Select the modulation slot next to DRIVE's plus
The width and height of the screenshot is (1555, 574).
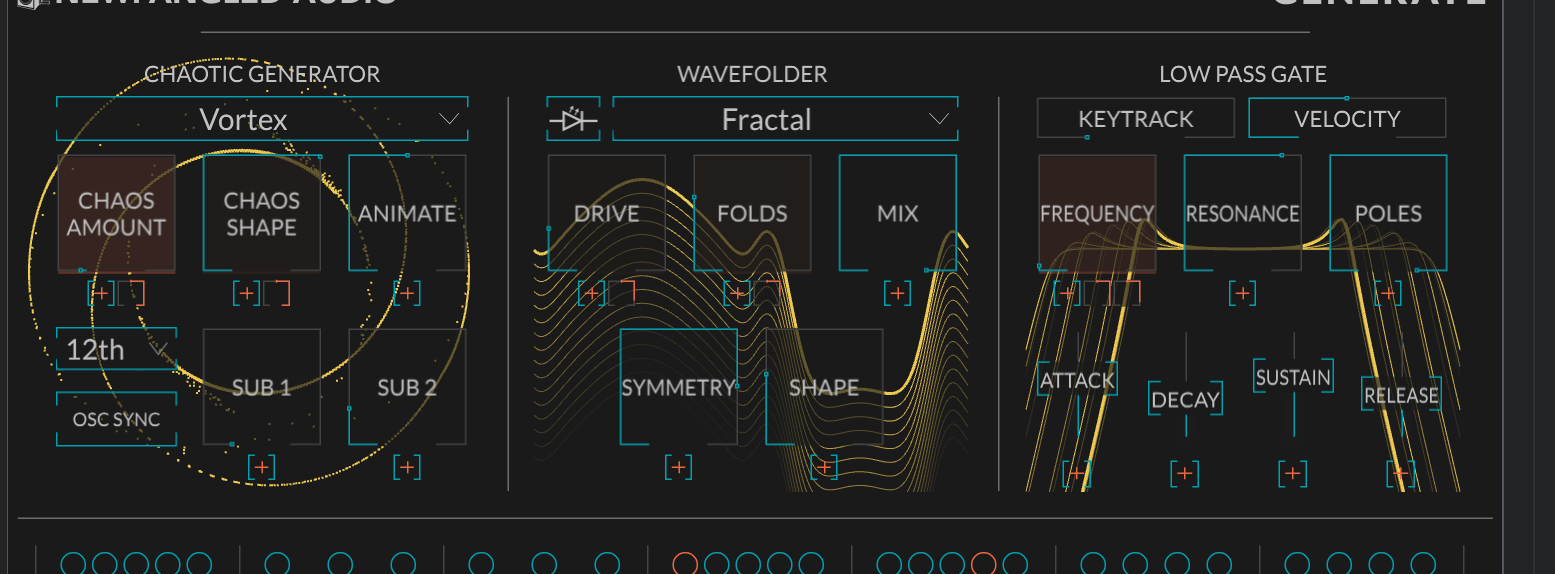(621, 293)
